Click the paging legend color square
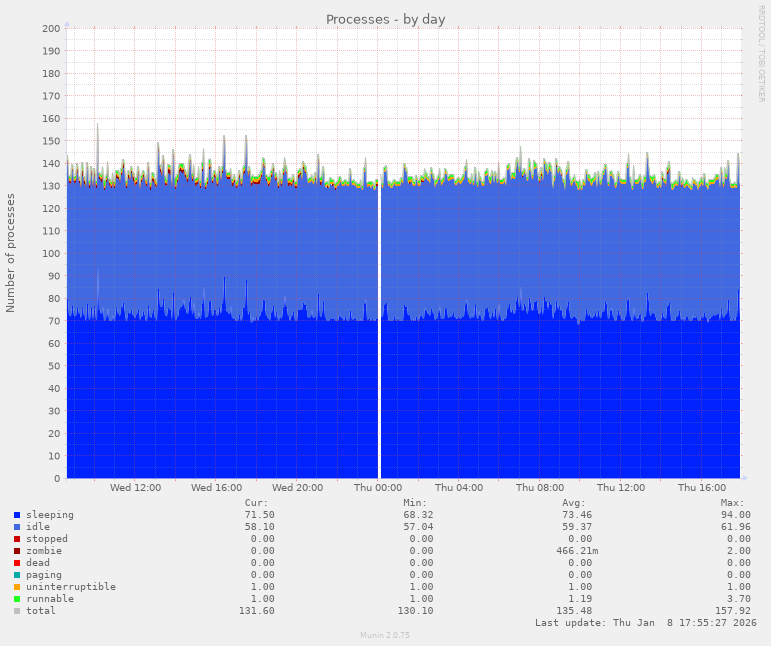Screen dimensions: 771x646 (x=17, y=575)
